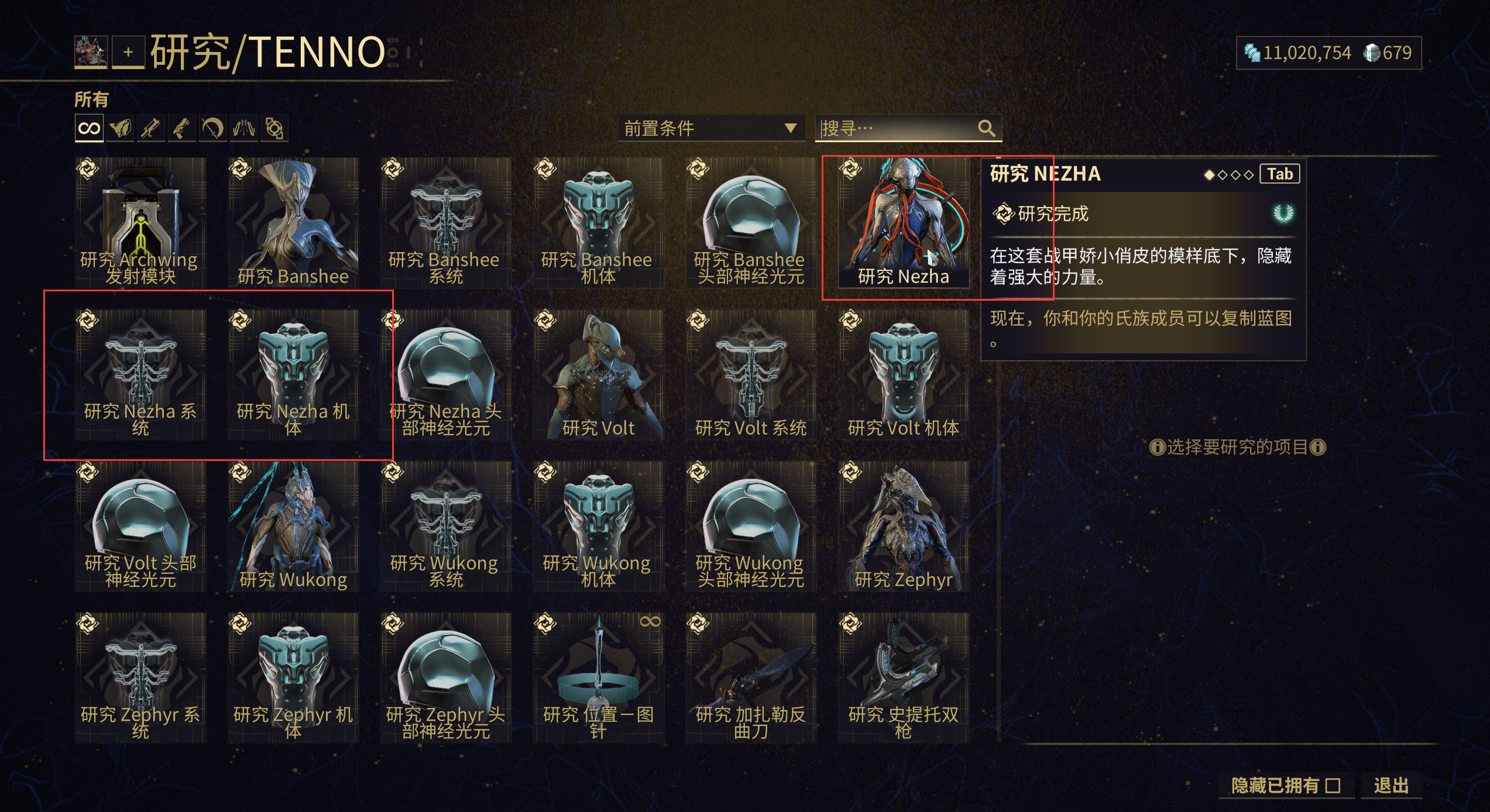Click the dropdown arrow beside 前置条件

pyautogui.click(x=790, y=128)
